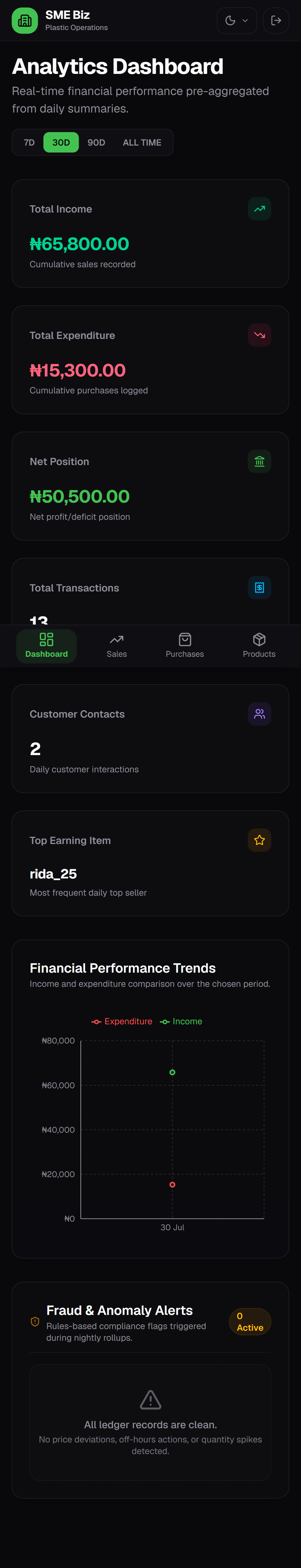Select the 90D time range
Viewport: 301px width, 1568px height.
(x=96, y=143)
